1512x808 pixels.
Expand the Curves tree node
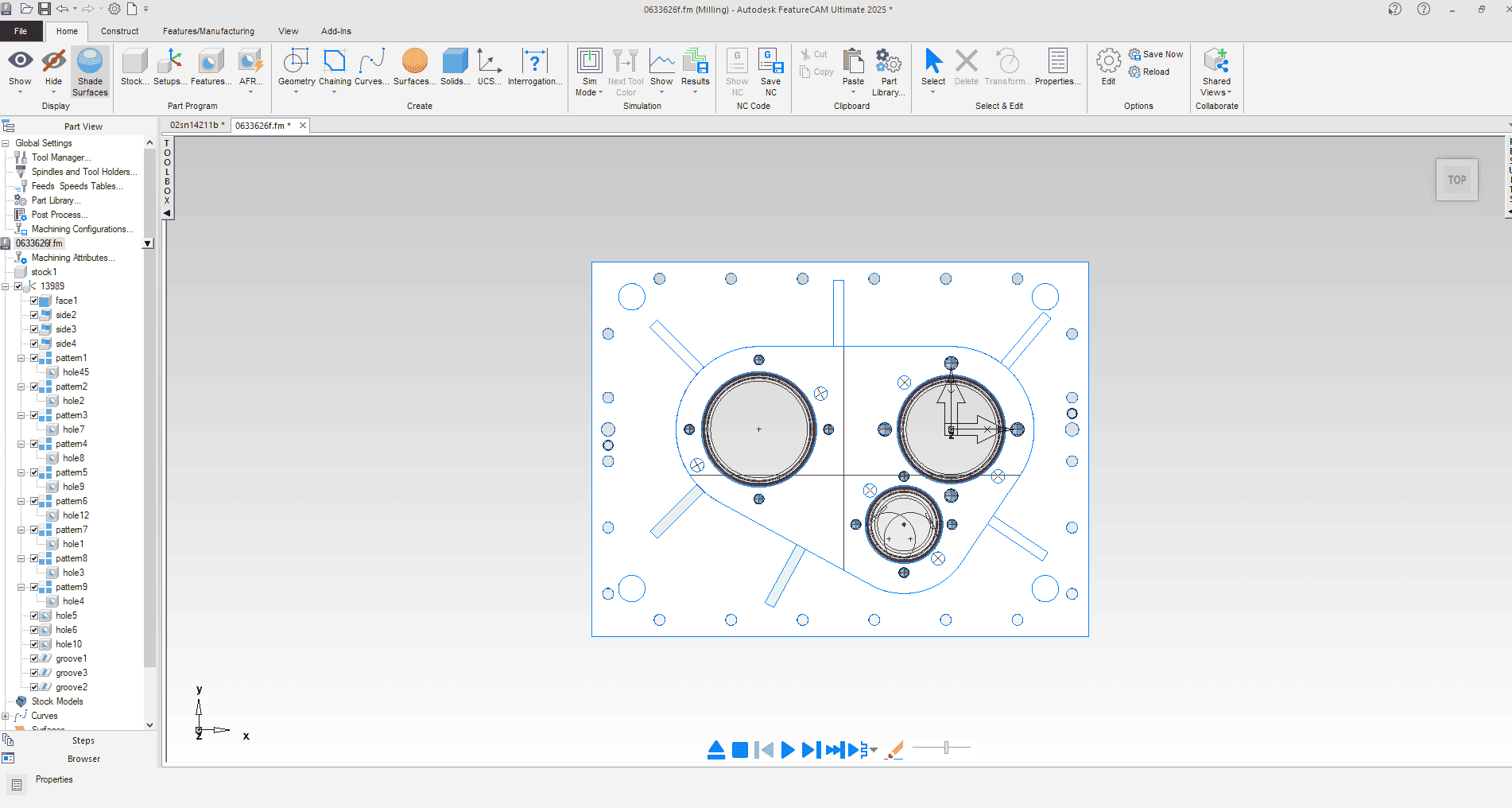[6, 716]
